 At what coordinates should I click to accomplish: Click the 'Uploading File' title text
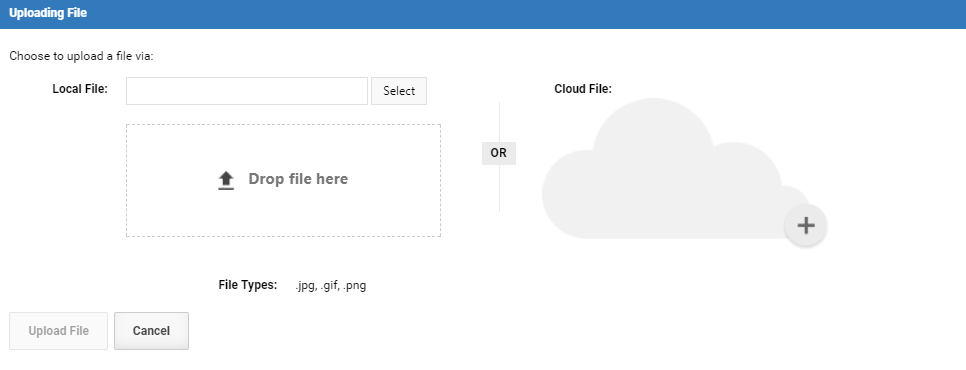[48, 13]
